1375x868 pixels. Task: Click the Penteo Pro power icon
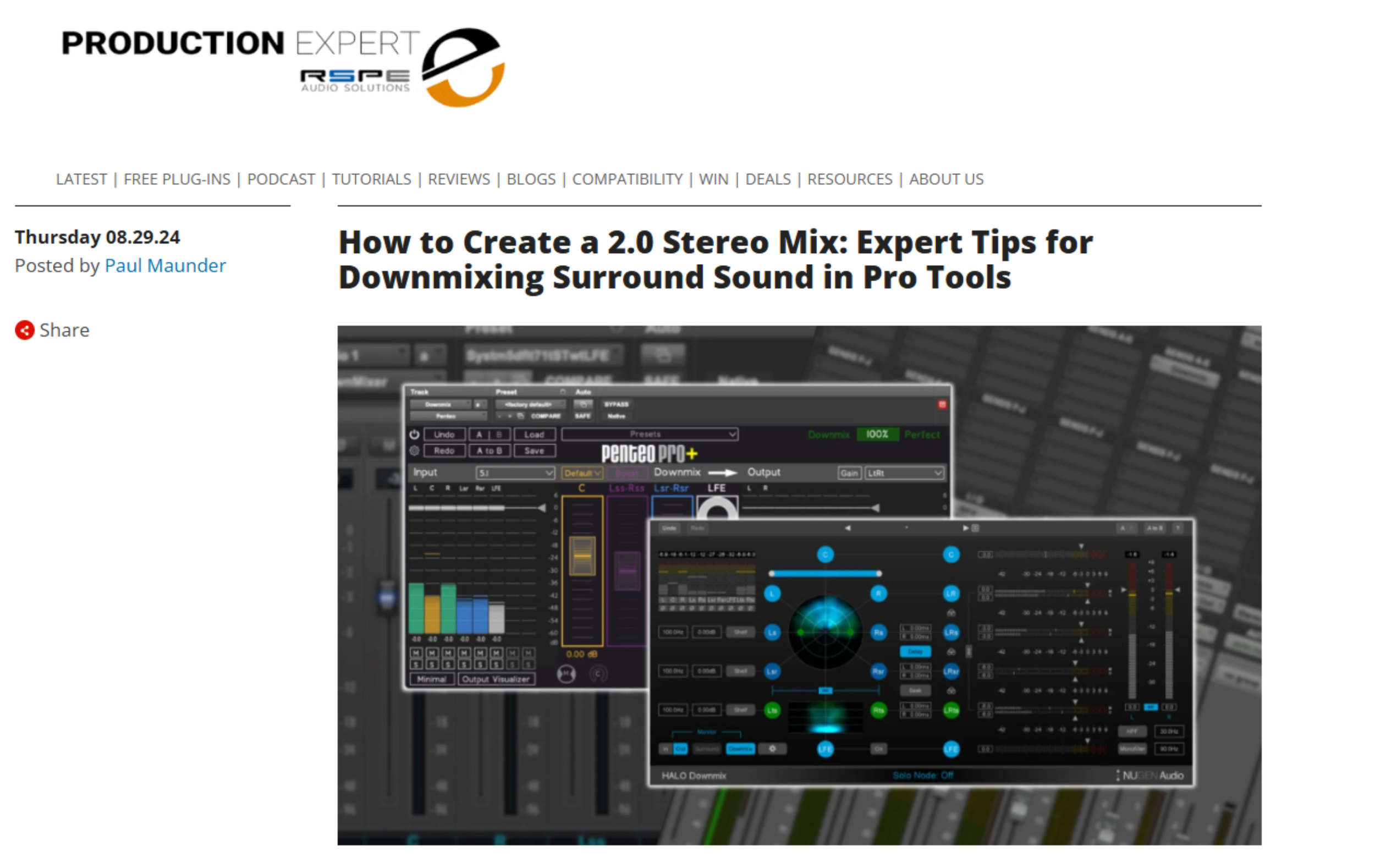[x=415, y=434]
